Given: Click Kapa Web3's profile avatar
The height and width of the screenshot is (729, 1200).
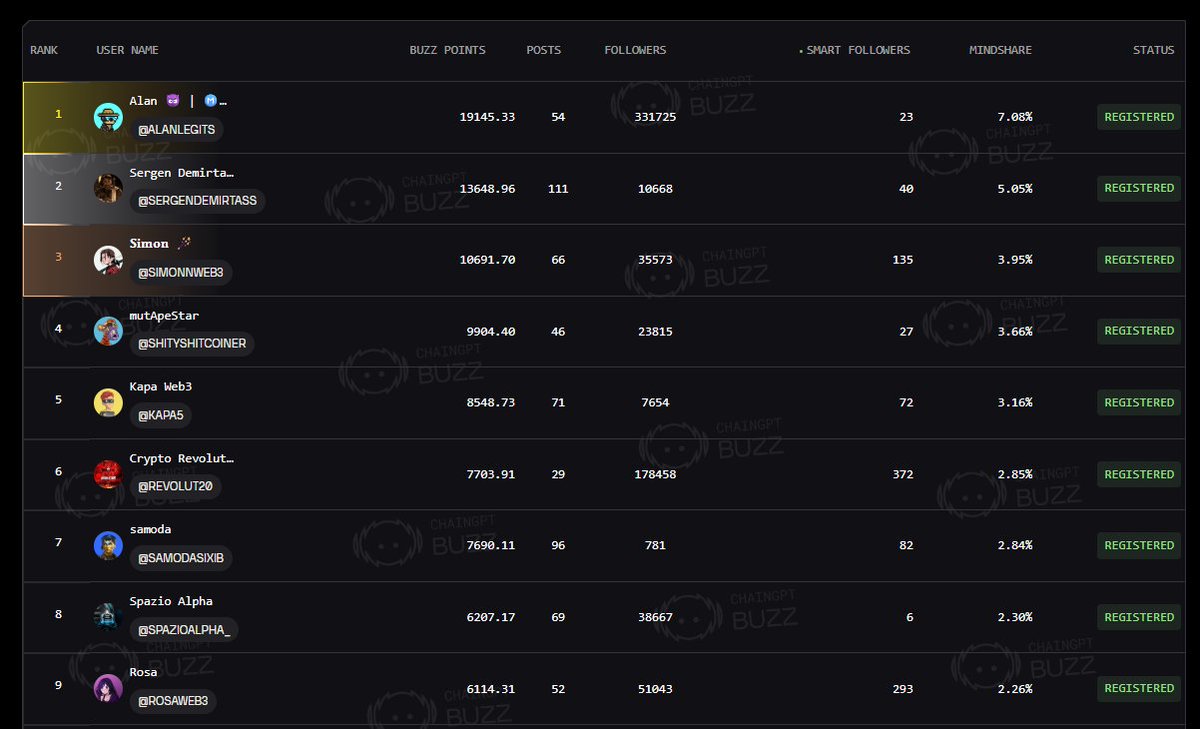Looking at the screenshot, I should [108, 403].
